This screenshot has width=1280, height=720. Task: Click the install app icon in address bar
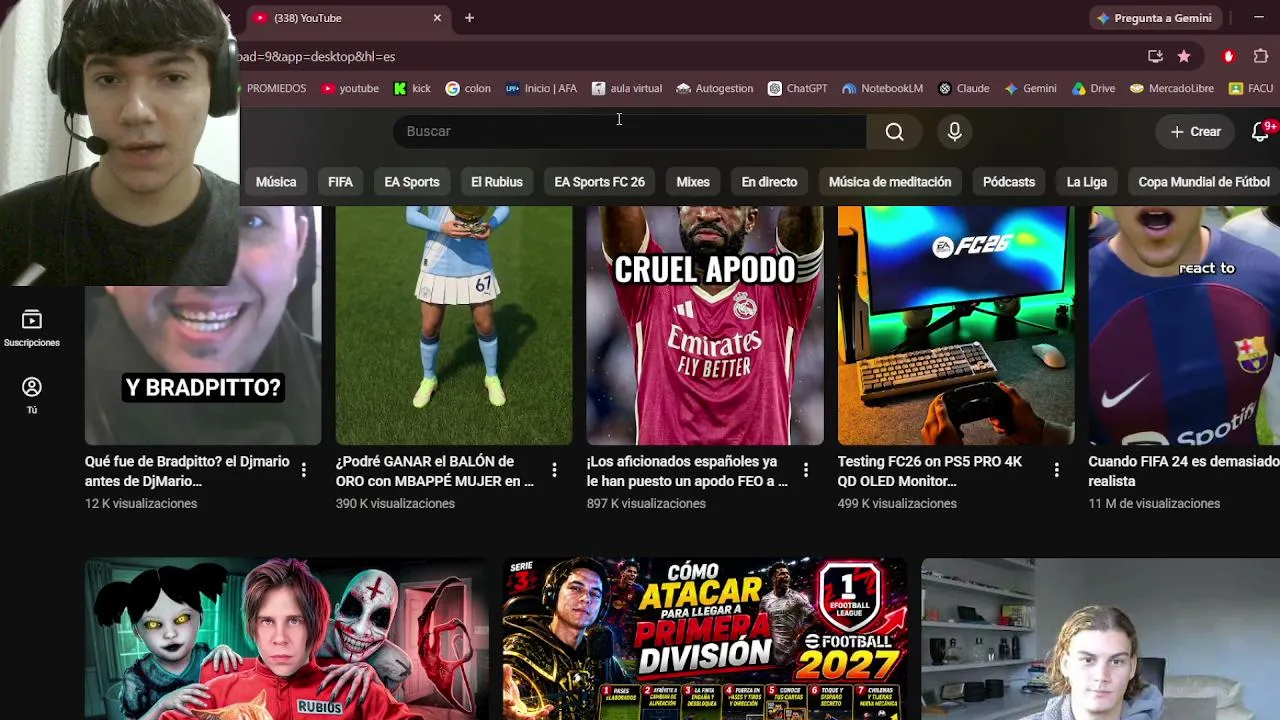tap(1155, 56)
